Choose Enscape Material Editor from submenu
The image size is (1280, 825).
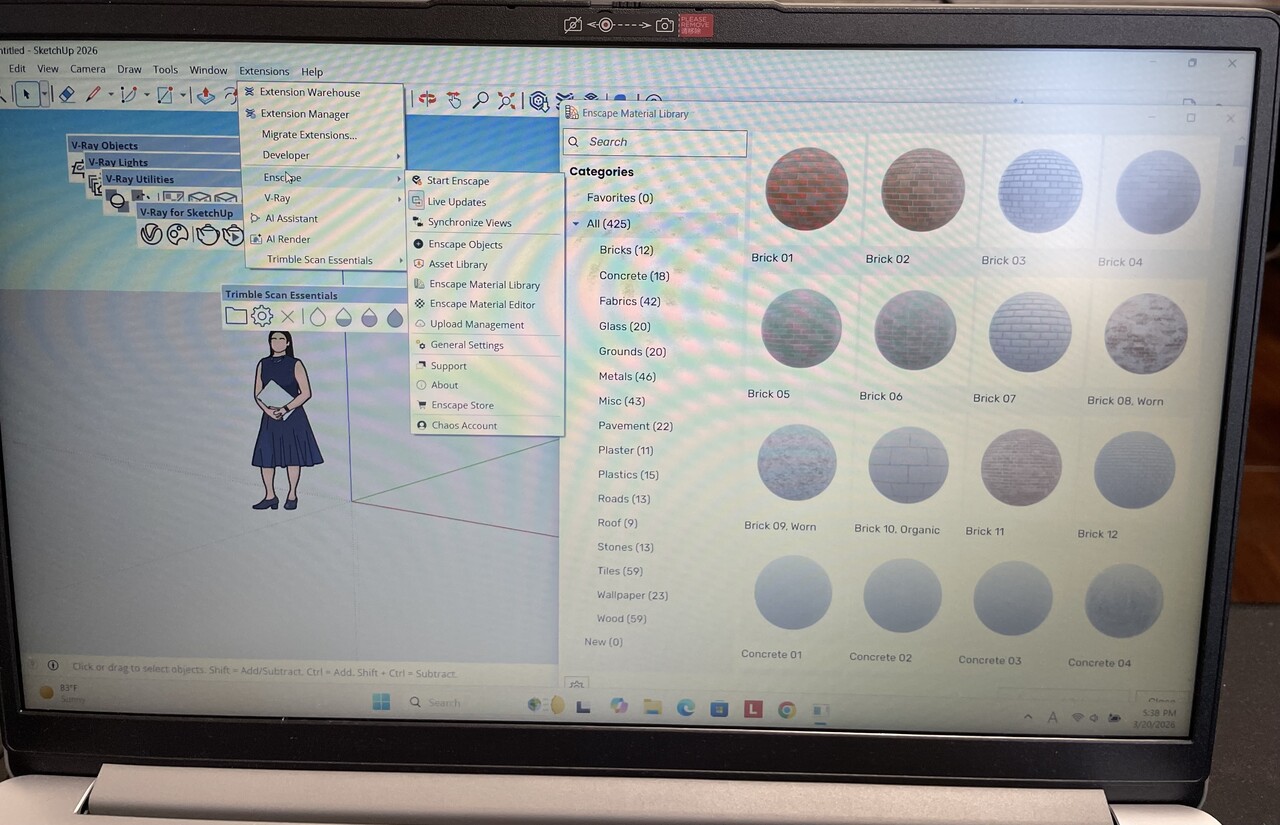click(x=482, y=305)
